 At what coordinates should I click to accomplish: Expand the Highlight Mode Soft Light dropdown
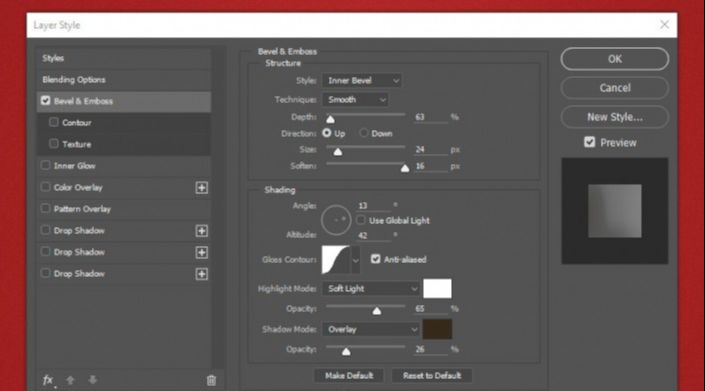(371, 289)
